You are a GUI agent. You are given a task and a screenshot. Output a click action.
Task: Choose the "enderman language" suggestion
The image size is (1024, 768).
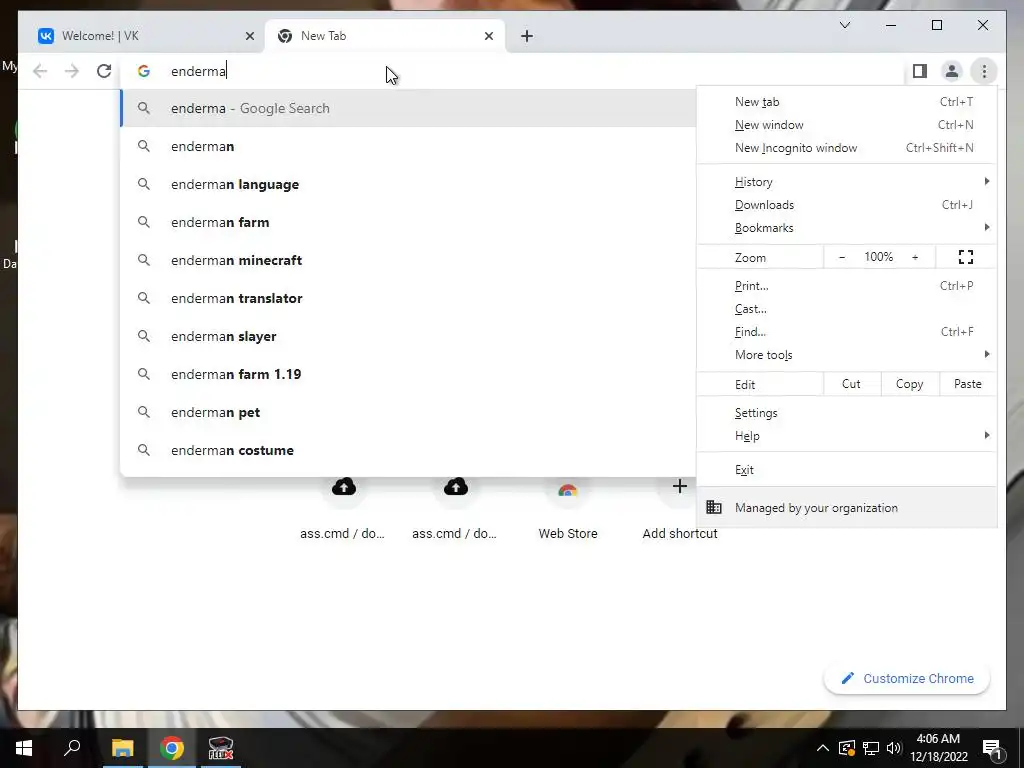pos(408,184)
